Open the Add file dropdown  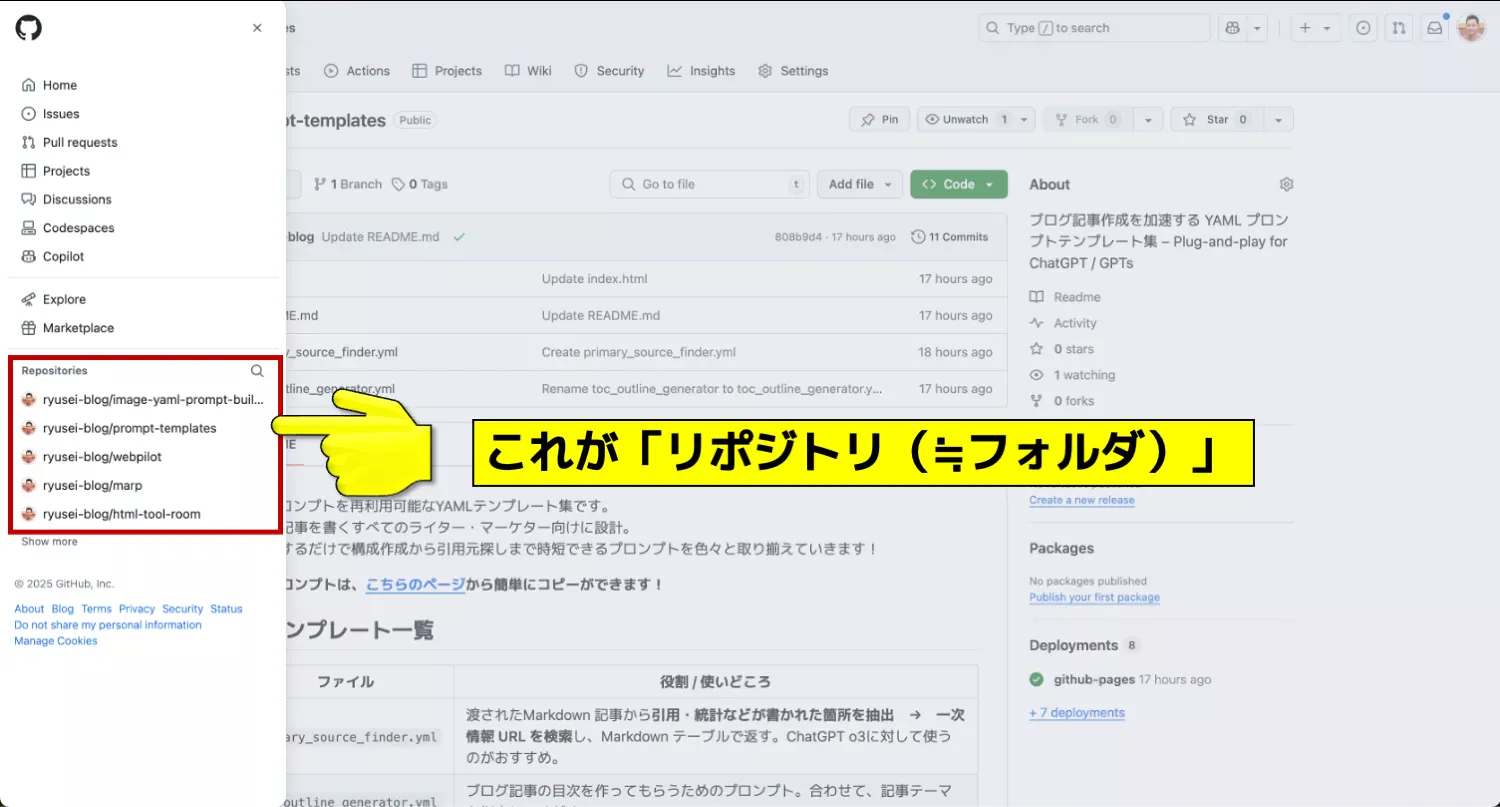860,184
